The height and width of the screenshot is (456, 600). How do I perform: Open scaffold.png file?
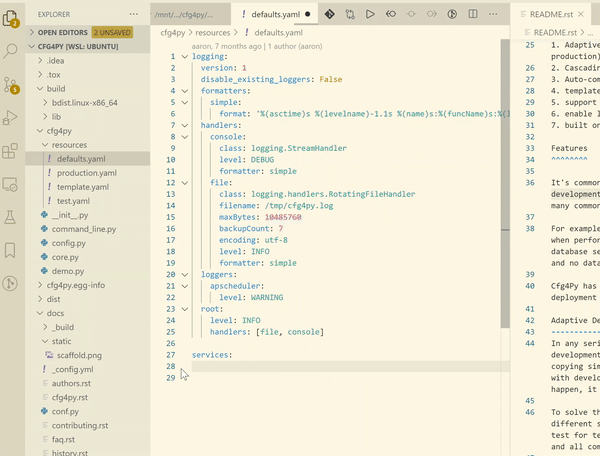pyautogui.click(x=79, y=355)
